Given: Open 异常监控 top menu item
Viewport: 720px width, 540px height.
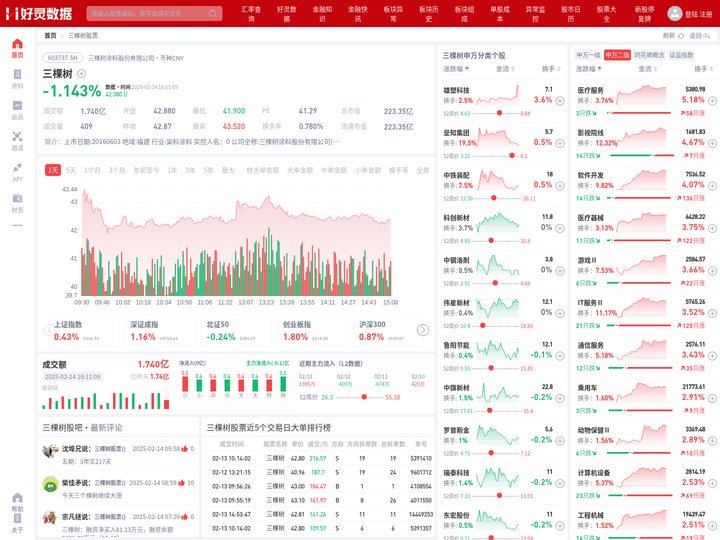Looking at the screenshot, I should click(535, 14).
